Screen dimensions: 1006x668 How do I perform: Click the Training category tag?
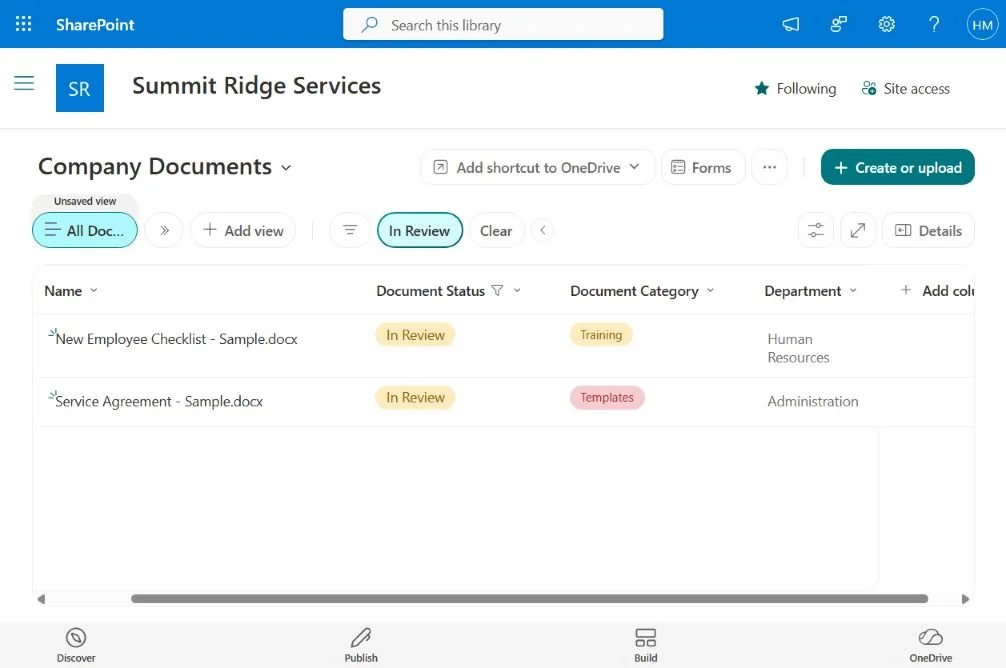(601, 334)
